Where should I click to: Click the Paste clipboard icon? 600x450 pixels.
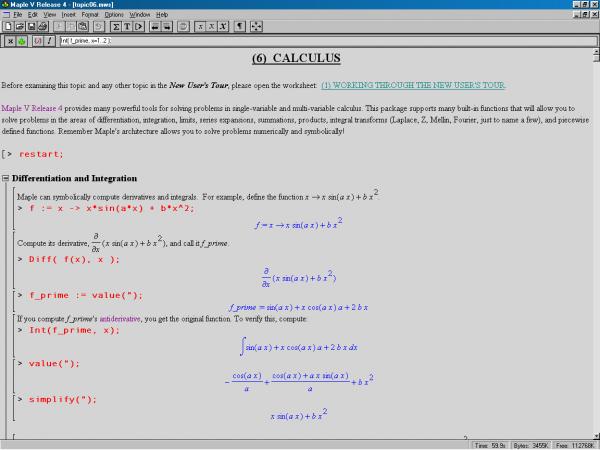83,26
